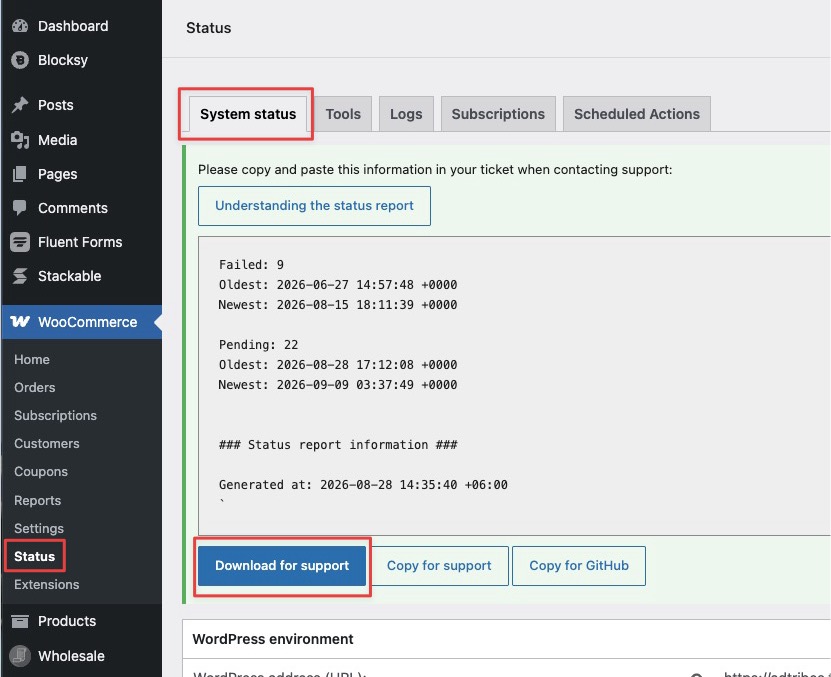This screenshot has height=677, width=831.
Task: Click the 'Generated at' timestamp line
Action: coord(363,485)
